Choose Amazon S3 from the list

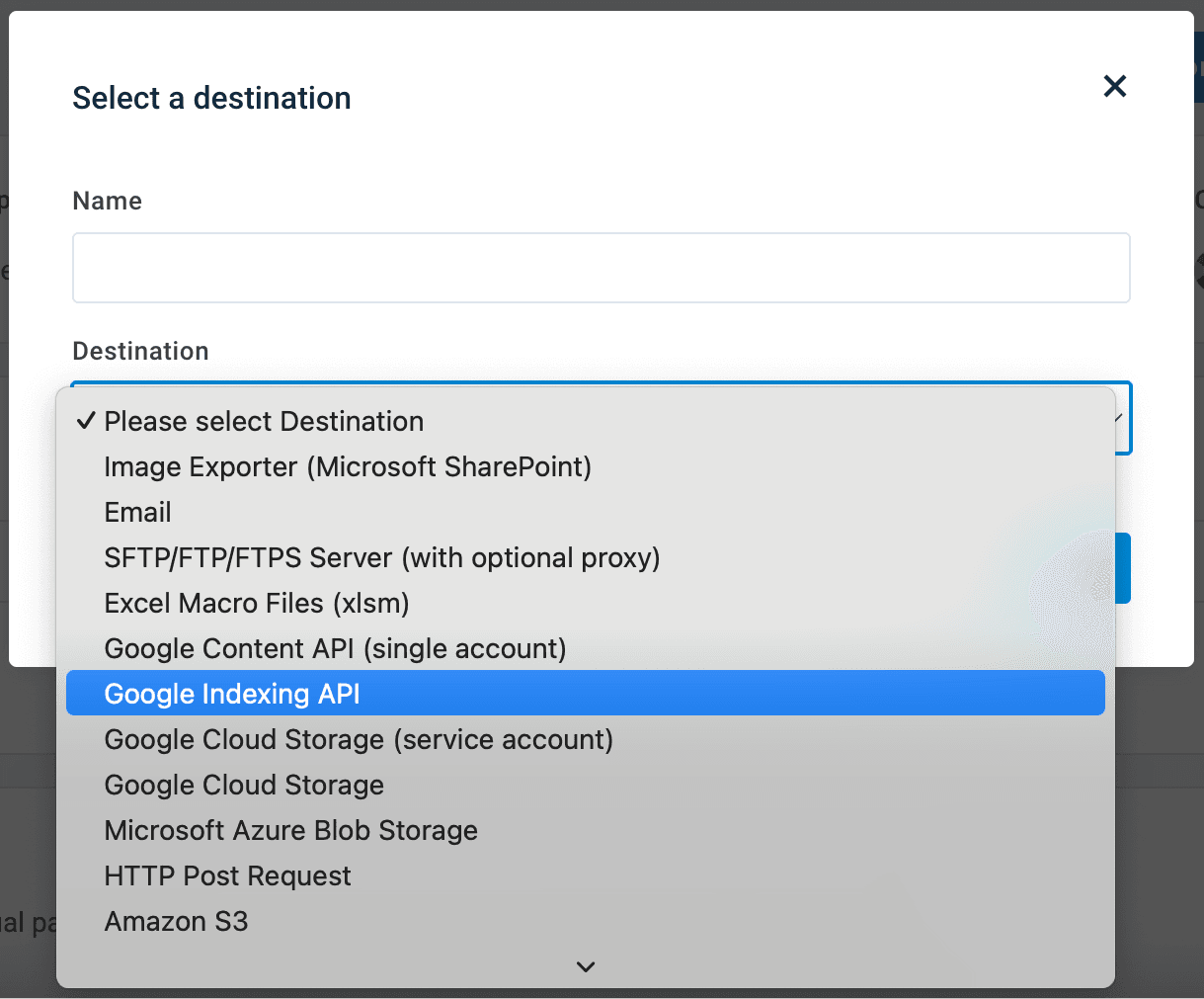176,922
